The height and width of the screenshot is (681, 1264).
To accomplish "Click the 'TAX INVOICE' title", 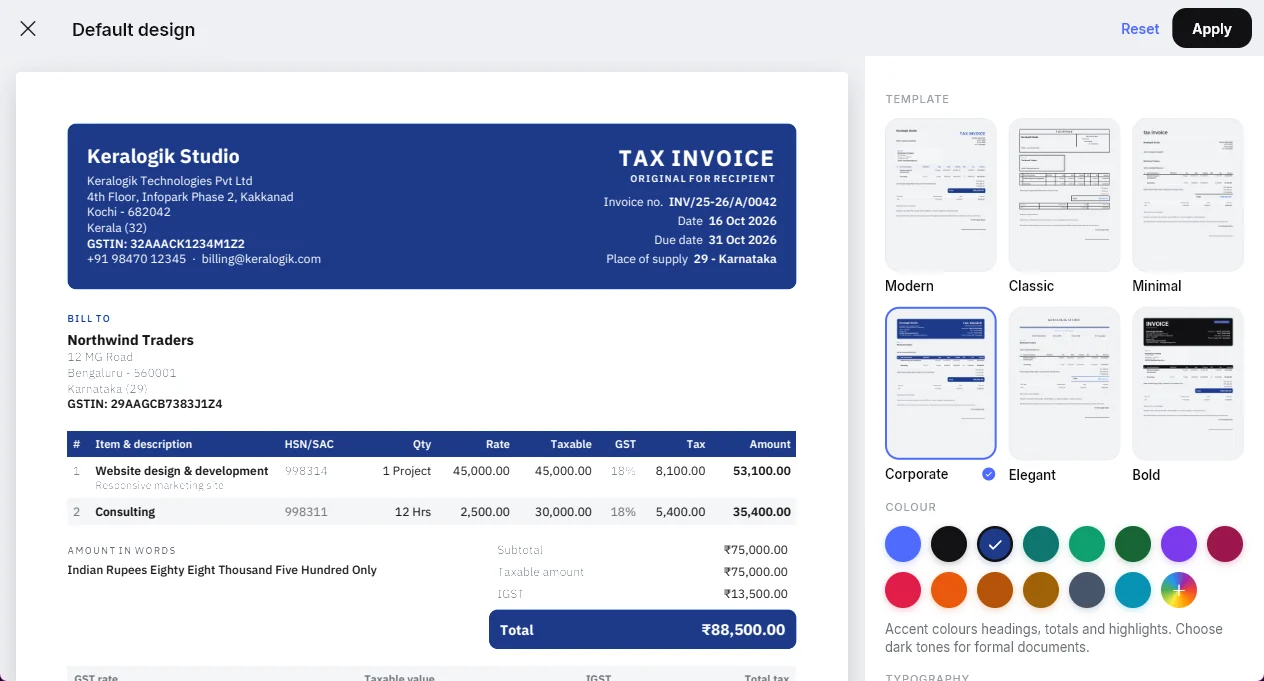I will tap(696, 158).
